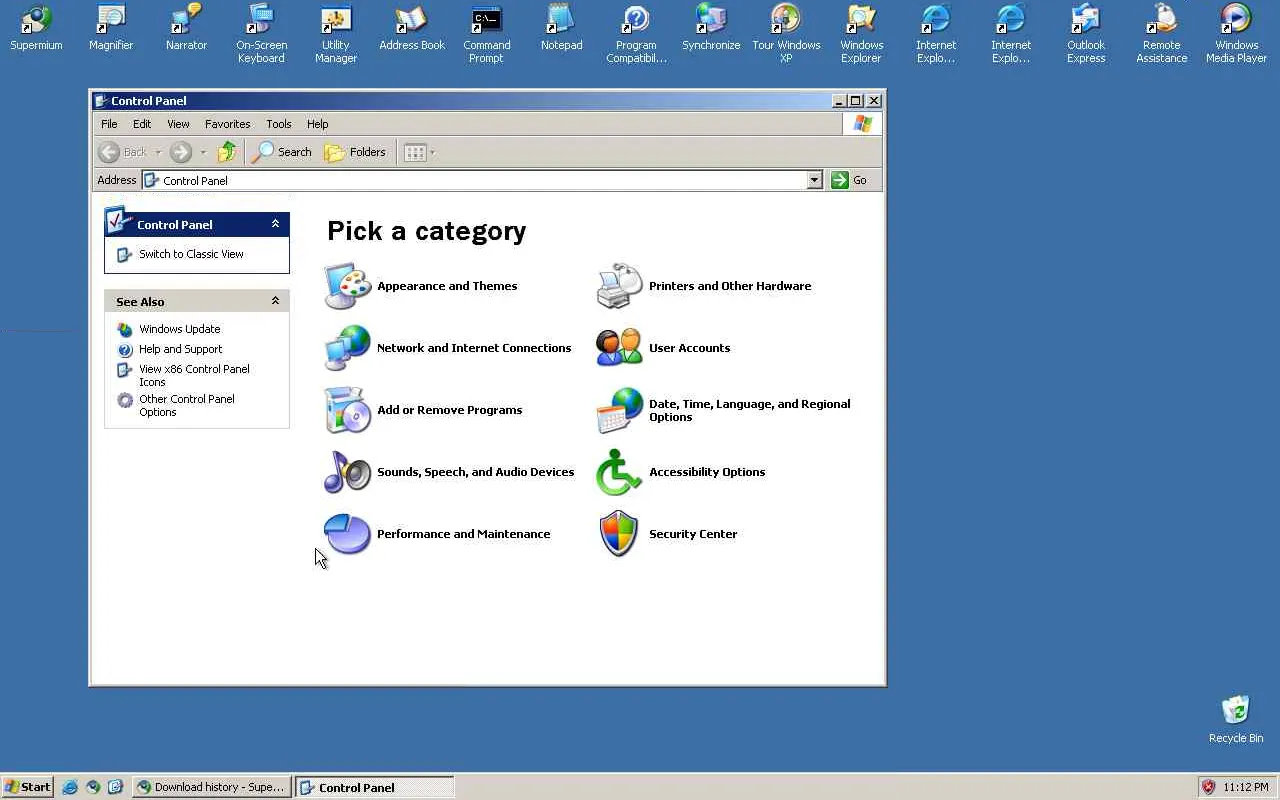Click the security shield icon in system tray

pyautogui.click(x=1208, y=787)
